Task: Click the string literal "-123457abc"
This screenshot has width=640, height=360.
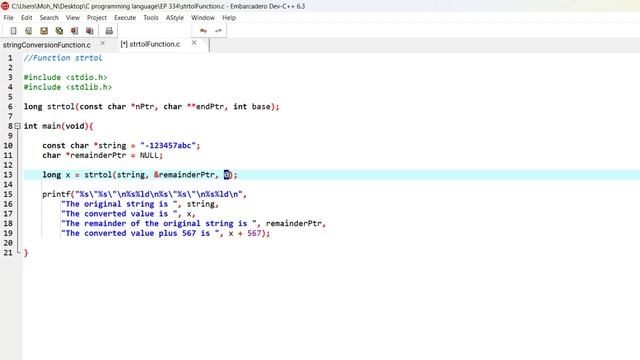Action: (x=168, y=146)
